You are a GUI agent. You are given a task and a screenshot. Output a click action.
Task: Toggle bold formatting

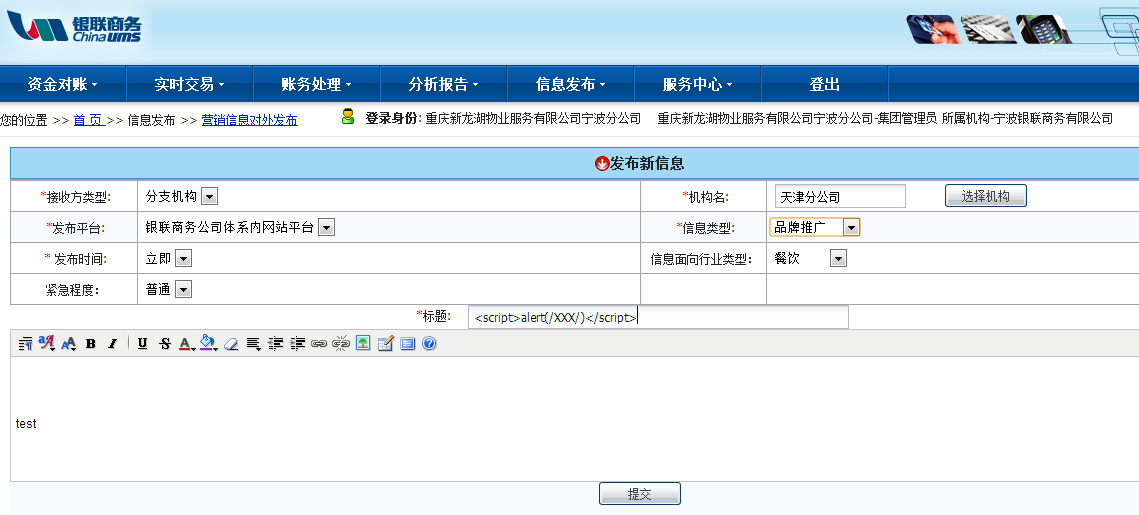point(91,344)
